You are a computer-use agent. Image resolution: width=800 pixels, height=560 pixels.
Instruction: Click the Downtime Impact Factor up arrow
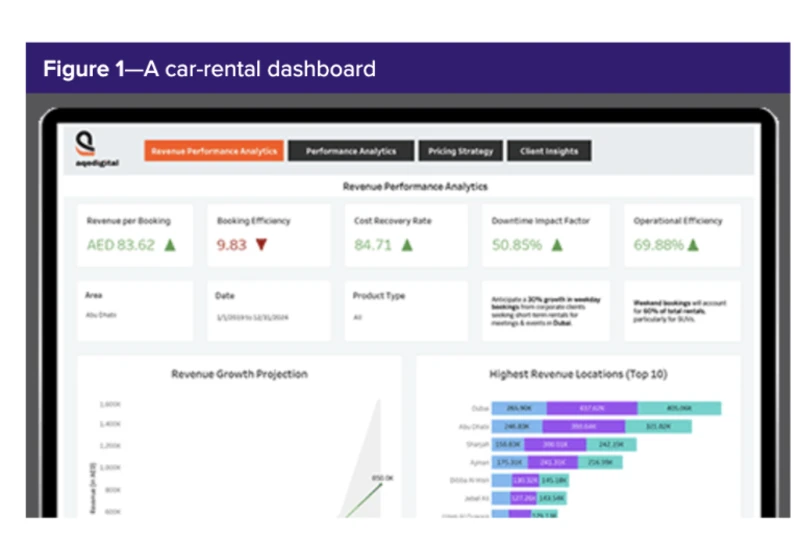point(557,245)
